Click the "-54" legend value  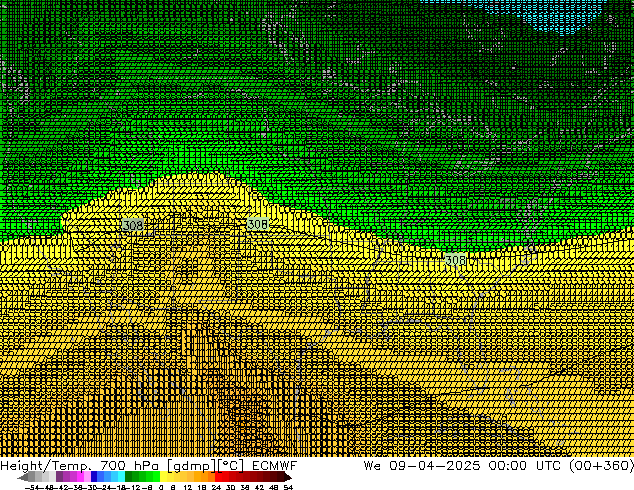coord(32,487)
